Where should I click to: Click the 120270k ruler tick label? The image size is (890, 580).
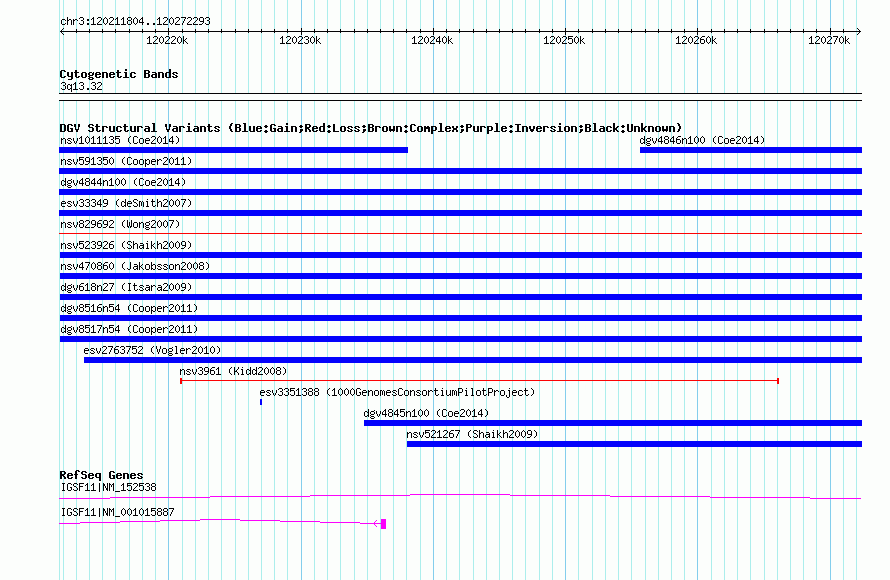[x=829, y=40]
